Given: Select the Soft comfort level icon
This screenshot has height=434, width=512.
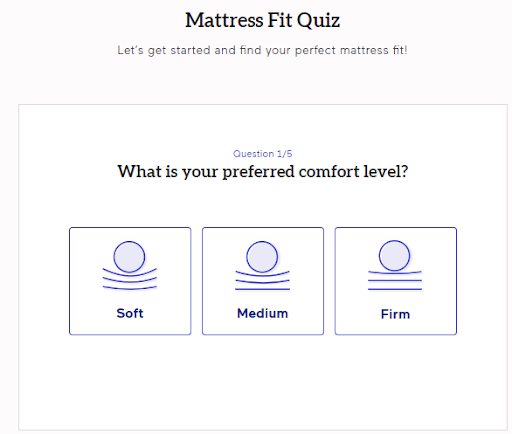Looking at the screenshot, I should [130, 265].
